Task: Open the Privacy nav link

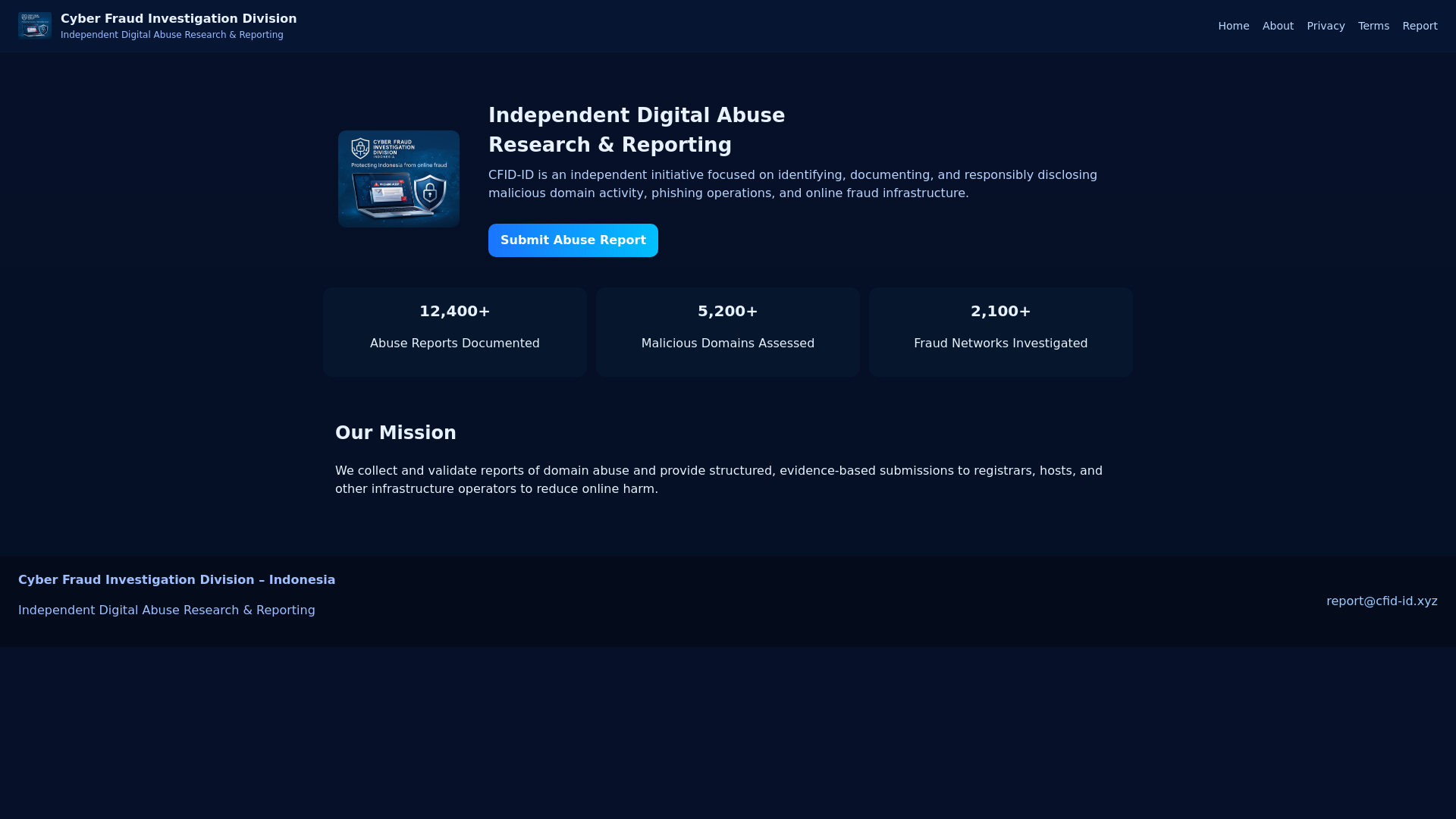Action: point(1326,26)
